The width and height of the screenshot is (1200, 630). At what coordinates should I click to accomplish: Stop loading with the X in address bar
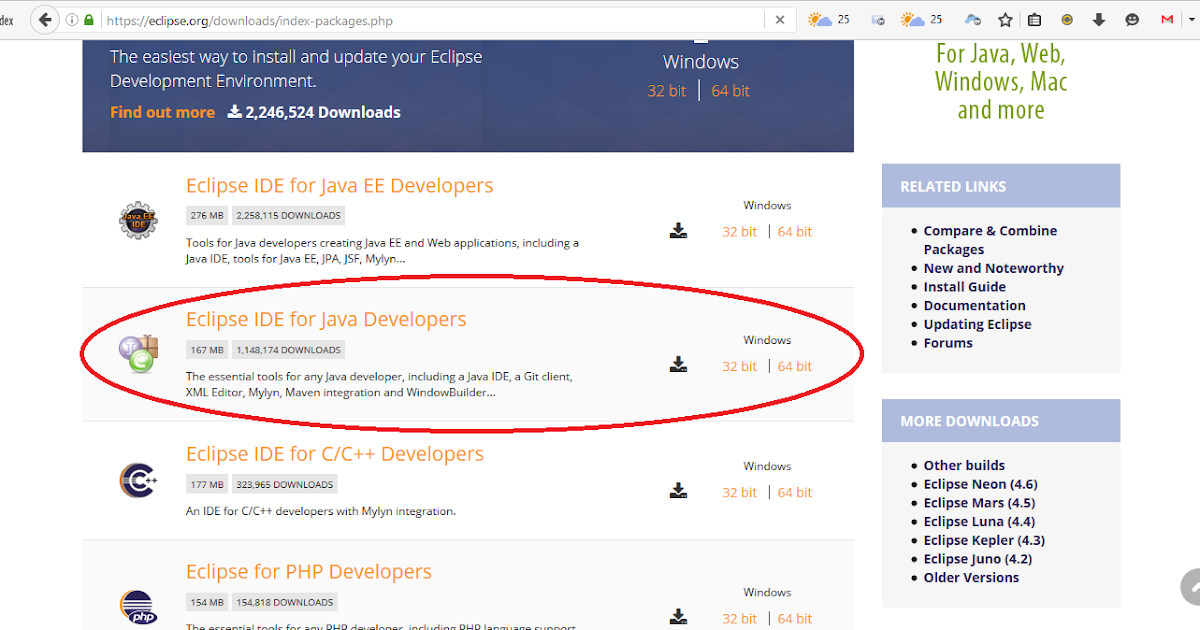click(x=780, y=20)
